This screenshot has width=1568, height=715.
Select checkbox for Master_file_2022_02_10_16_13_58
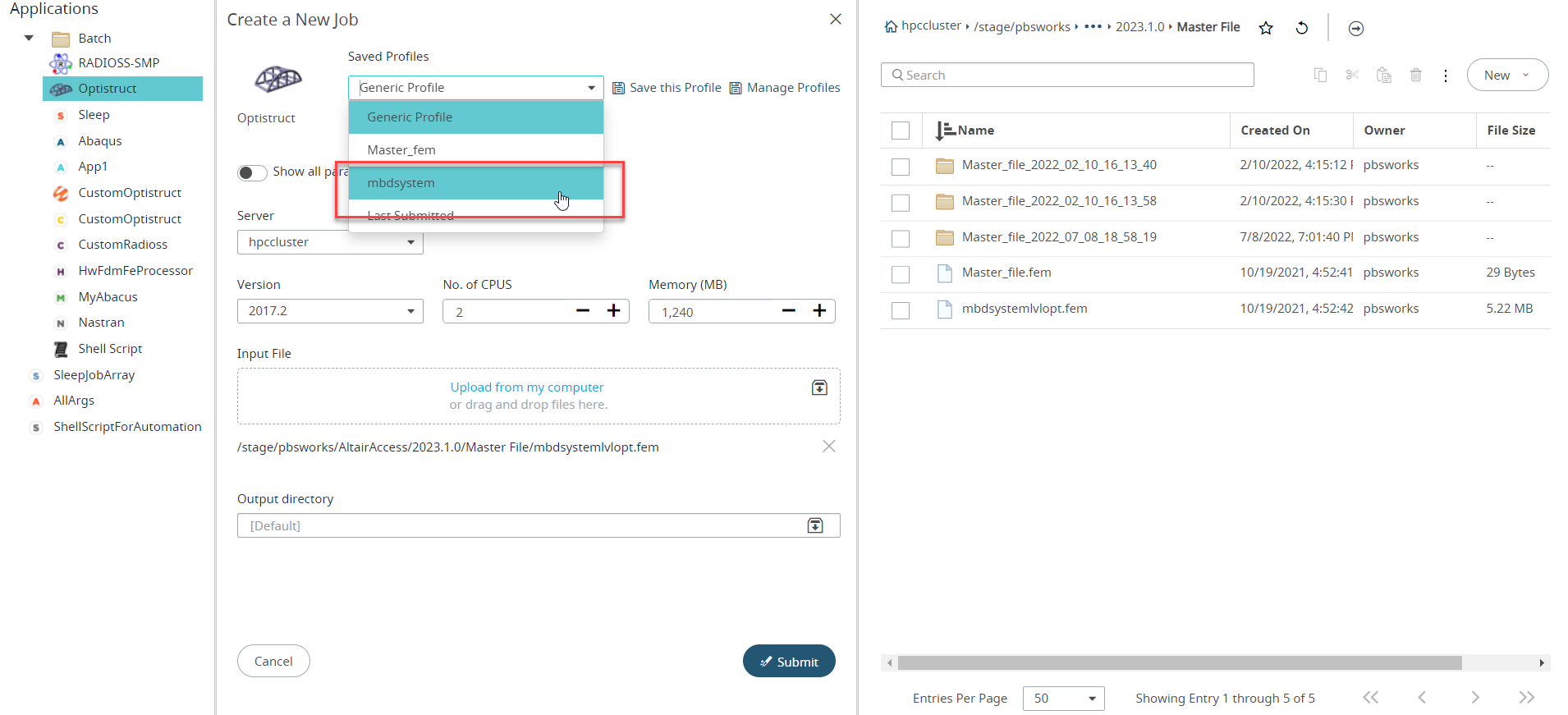coord(901,203)
